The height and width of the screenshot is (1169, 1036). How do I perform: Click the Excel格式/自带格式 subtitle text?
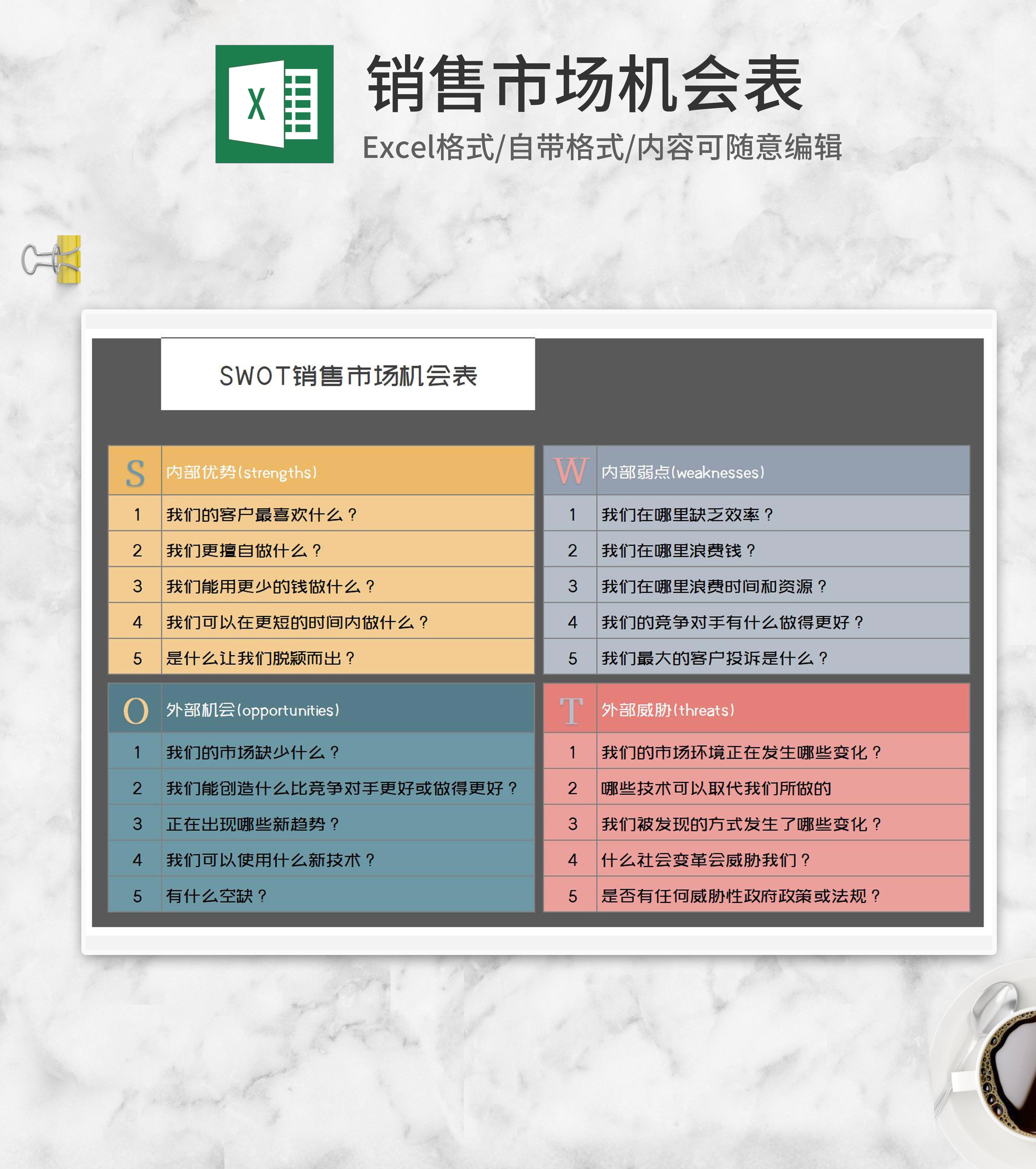[602, 147]
